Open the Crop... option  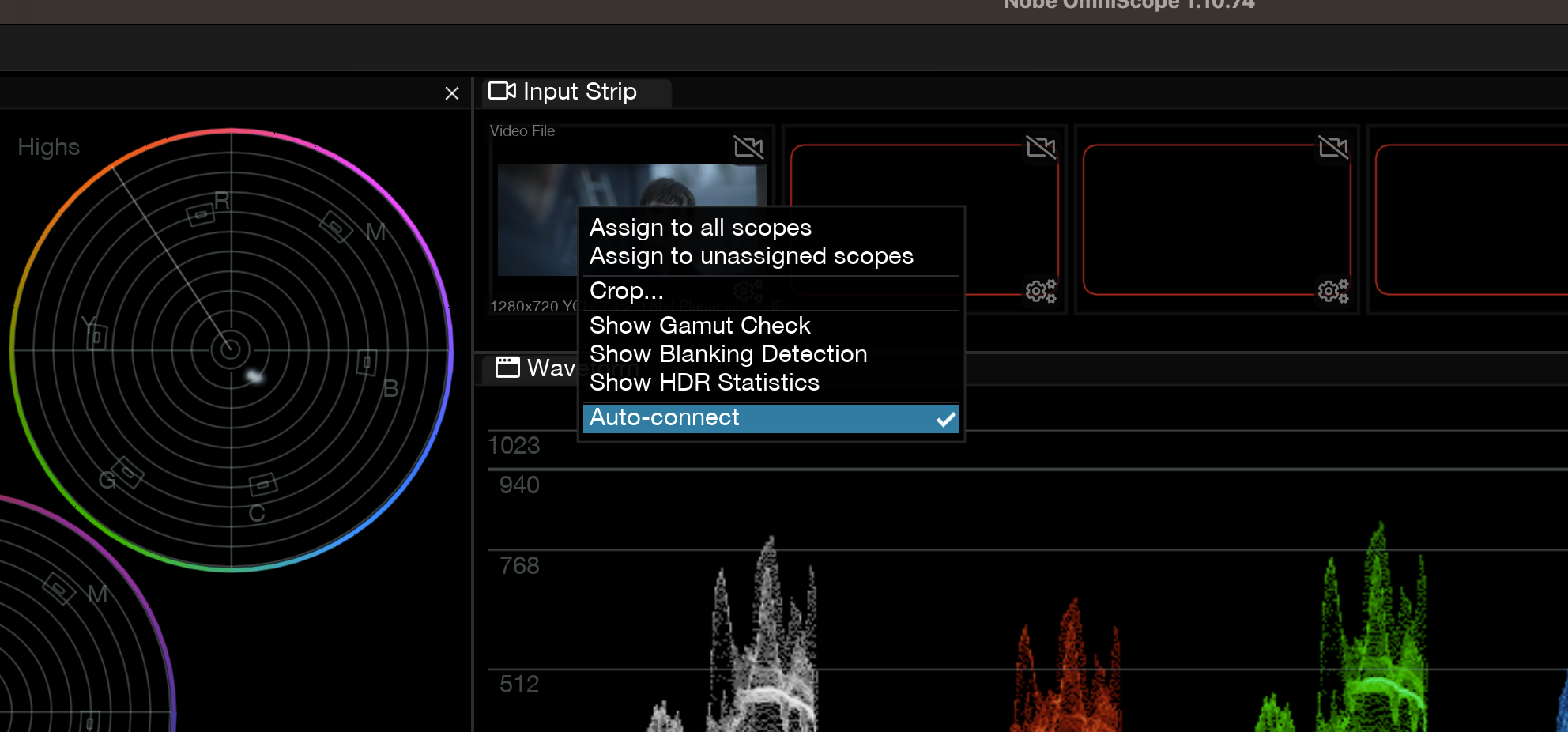(x=771, y=291)
